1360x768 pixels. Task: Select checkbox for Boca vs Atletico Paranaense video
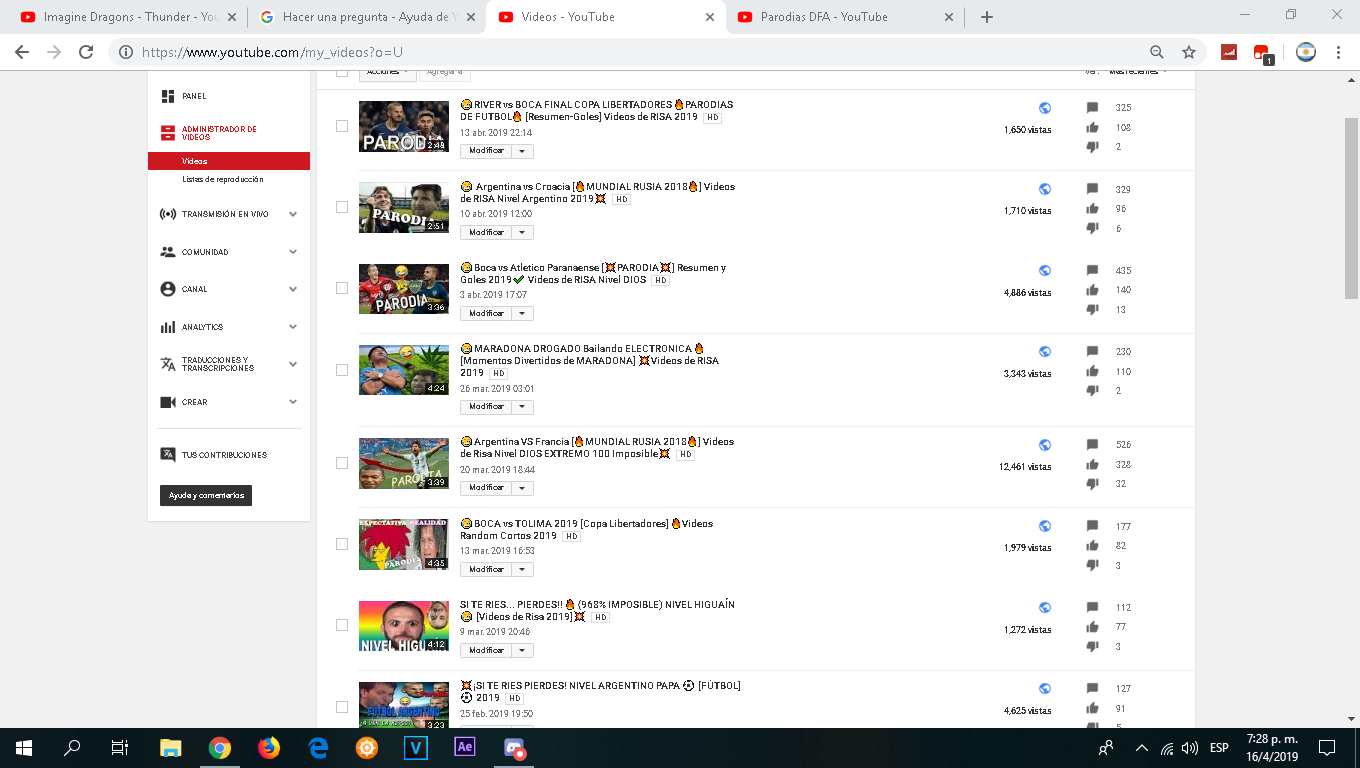click(x=342, y=288)
